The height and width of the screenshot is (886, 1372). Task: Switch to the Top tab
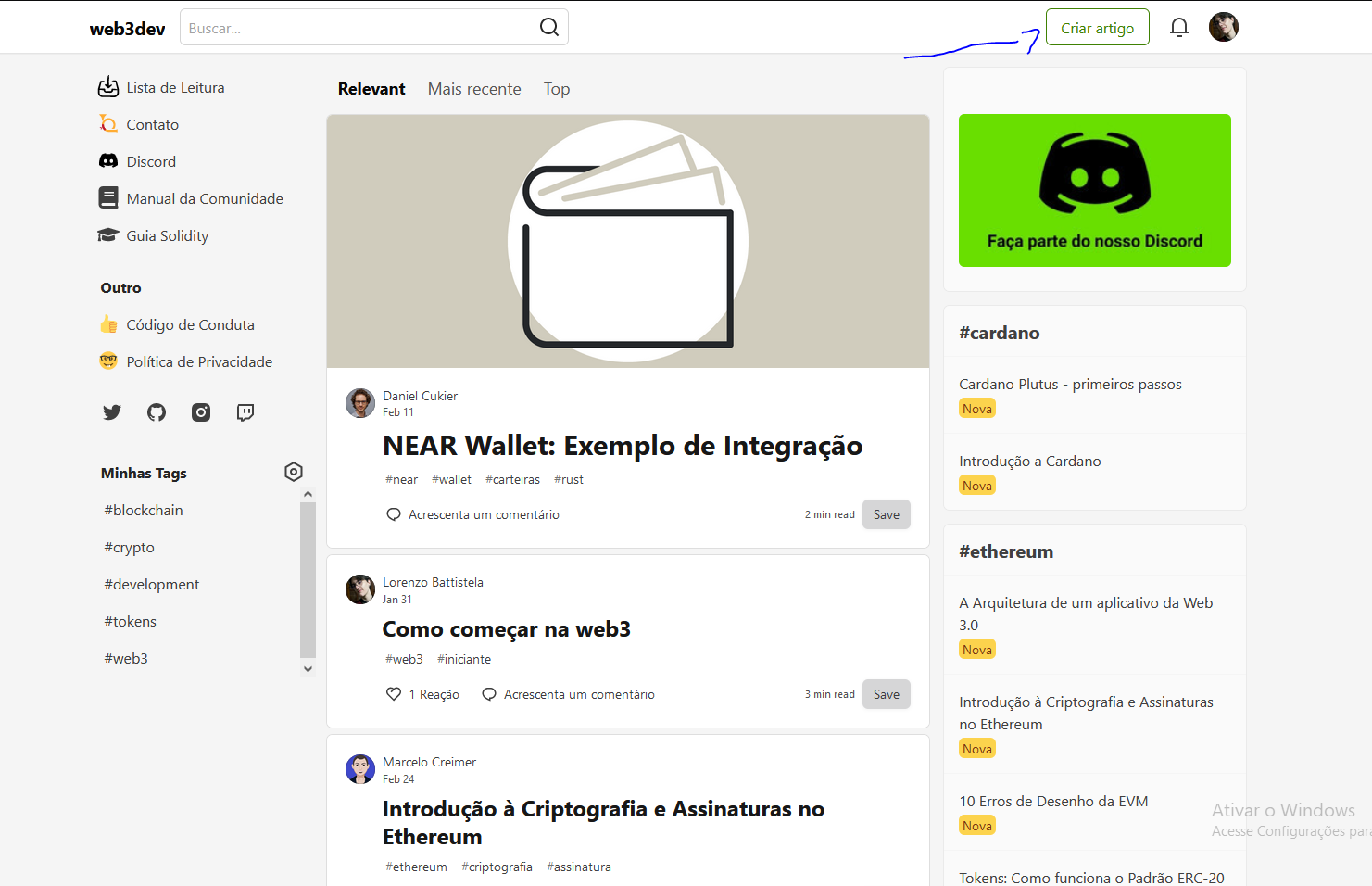(556, 88)
